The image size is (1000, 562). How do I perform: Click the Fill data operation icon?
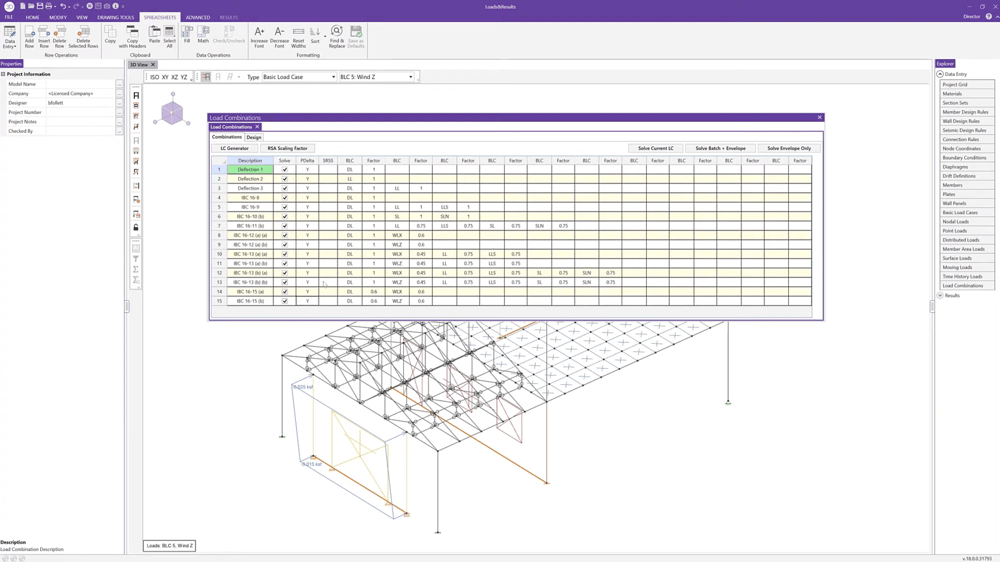[187, 36]
